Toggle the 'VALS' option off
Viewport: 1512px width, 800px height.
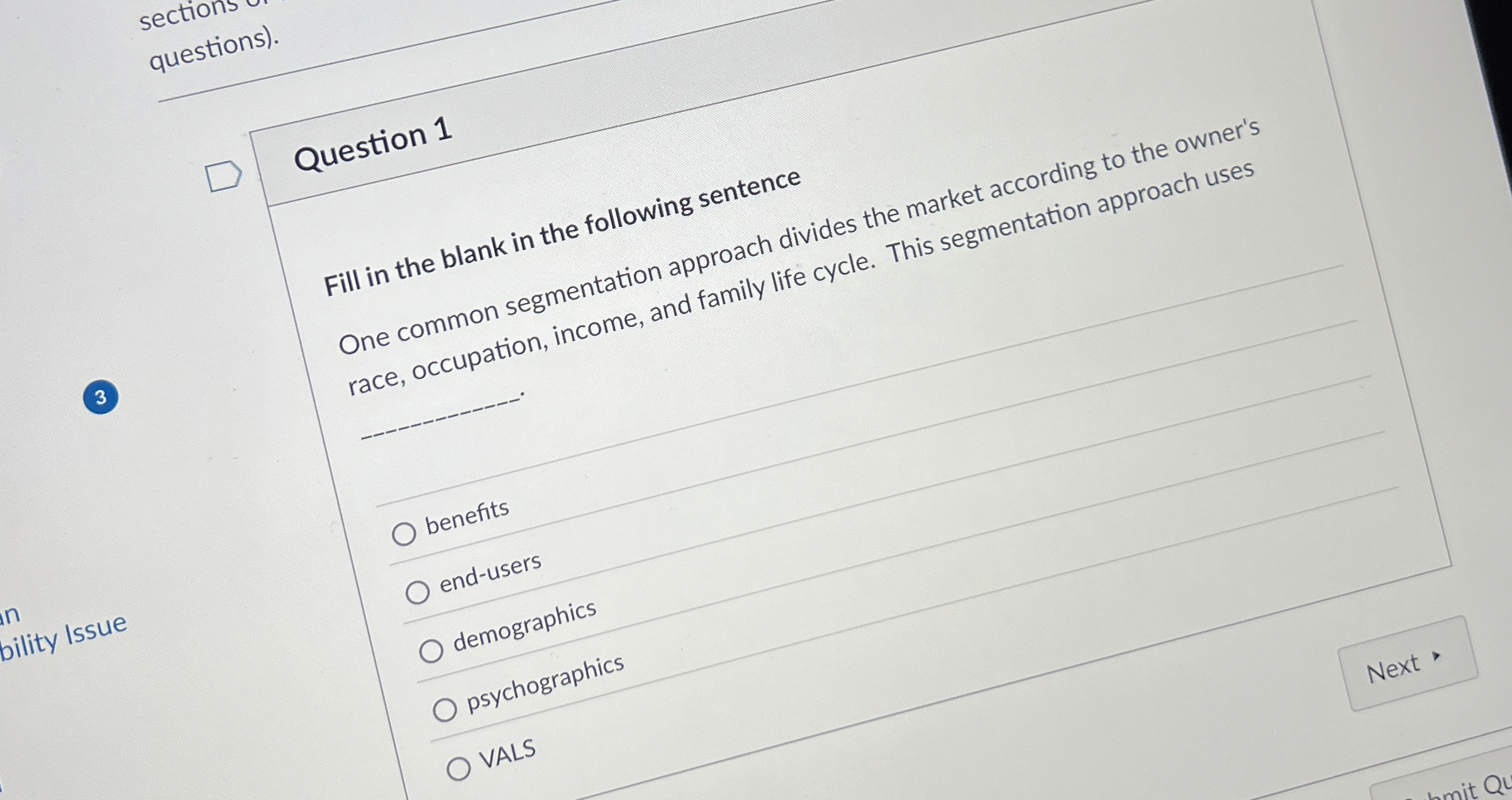[x=460, y=768]
